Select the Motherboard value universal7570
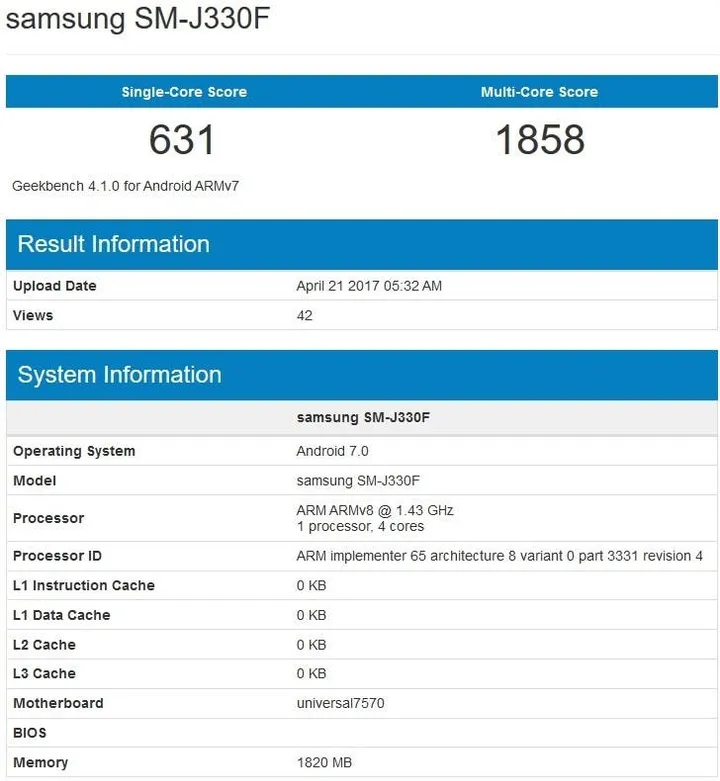 click(x=340, y=703)
